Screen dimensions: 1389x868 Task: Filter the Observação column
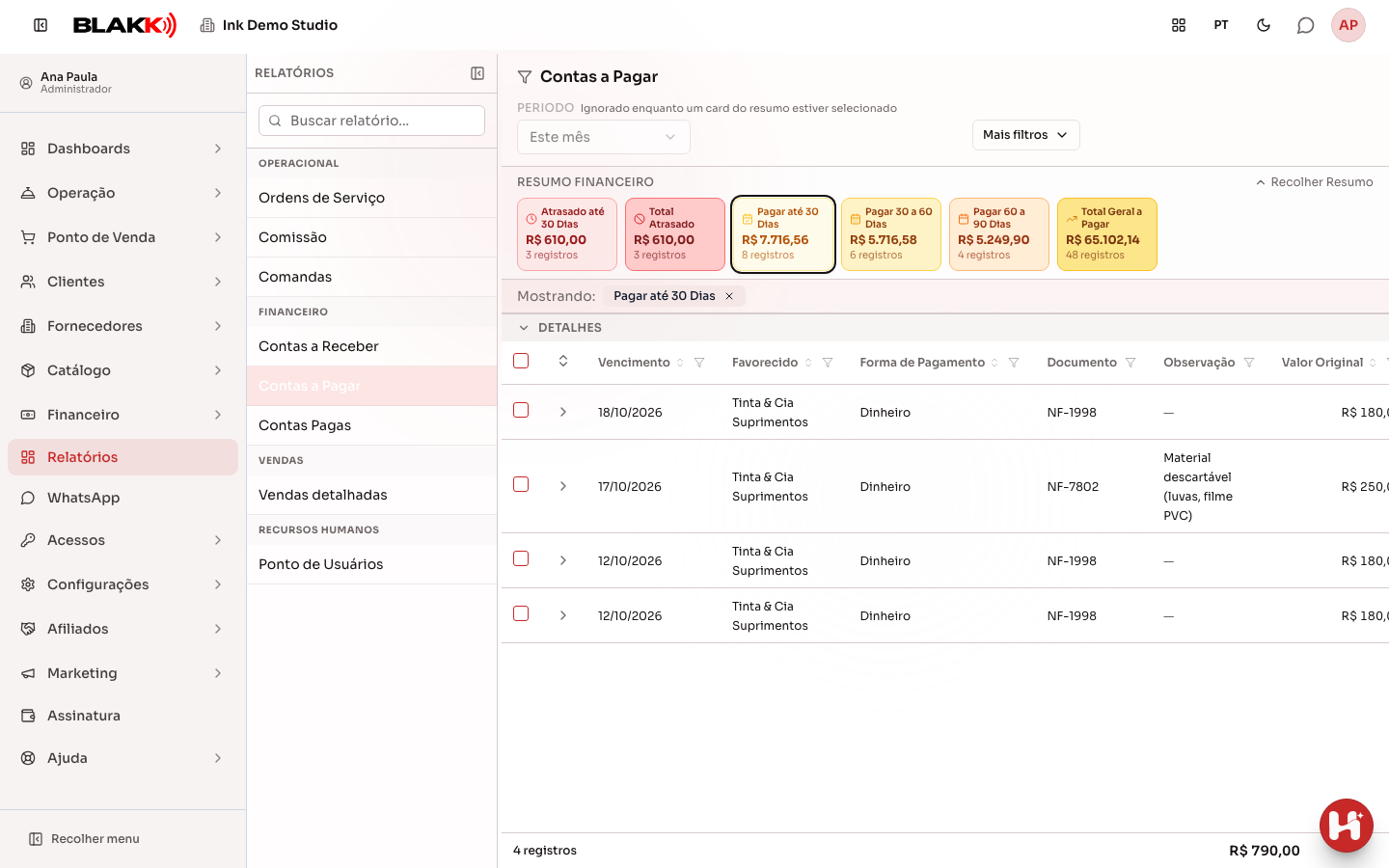click(x=1249, y=363)
